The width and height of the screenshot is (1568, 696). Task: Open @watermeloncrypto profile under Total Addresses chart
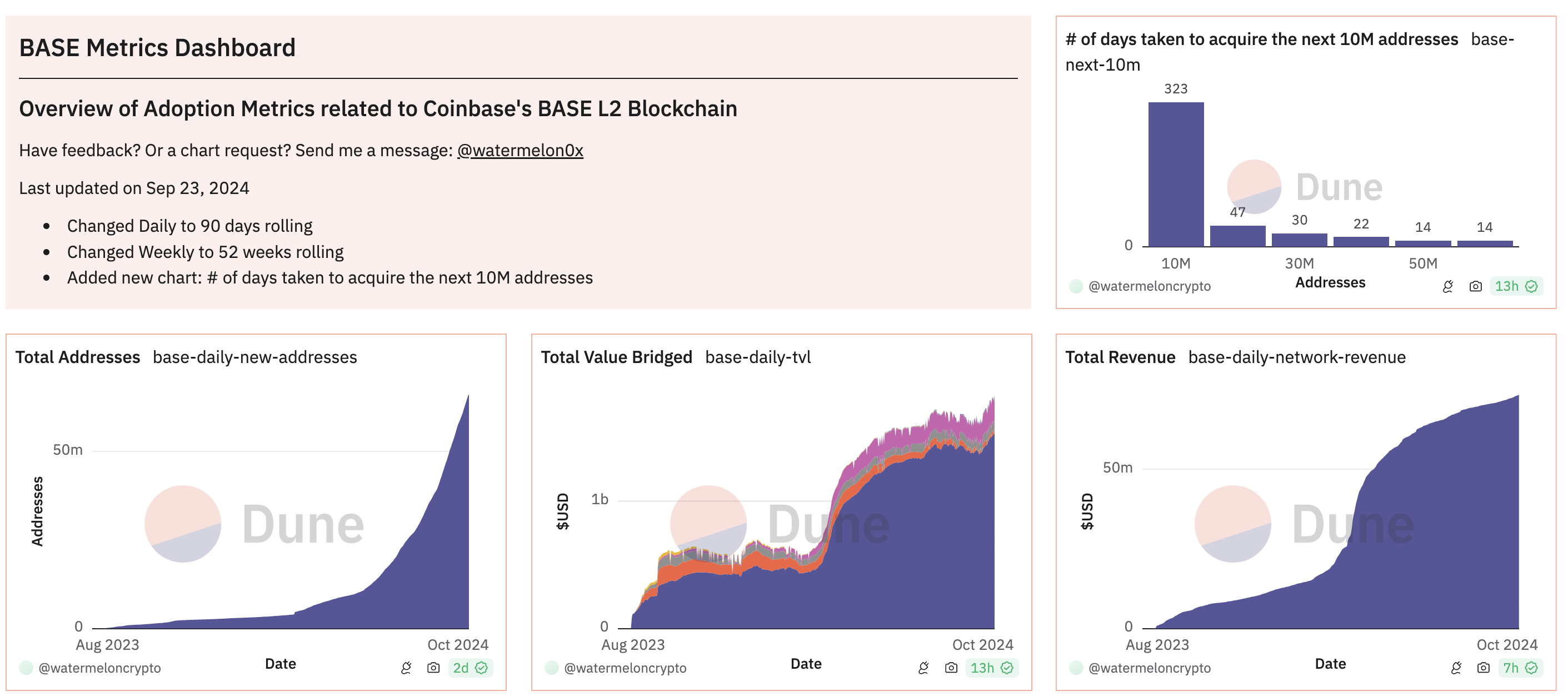tap(100, 668)
